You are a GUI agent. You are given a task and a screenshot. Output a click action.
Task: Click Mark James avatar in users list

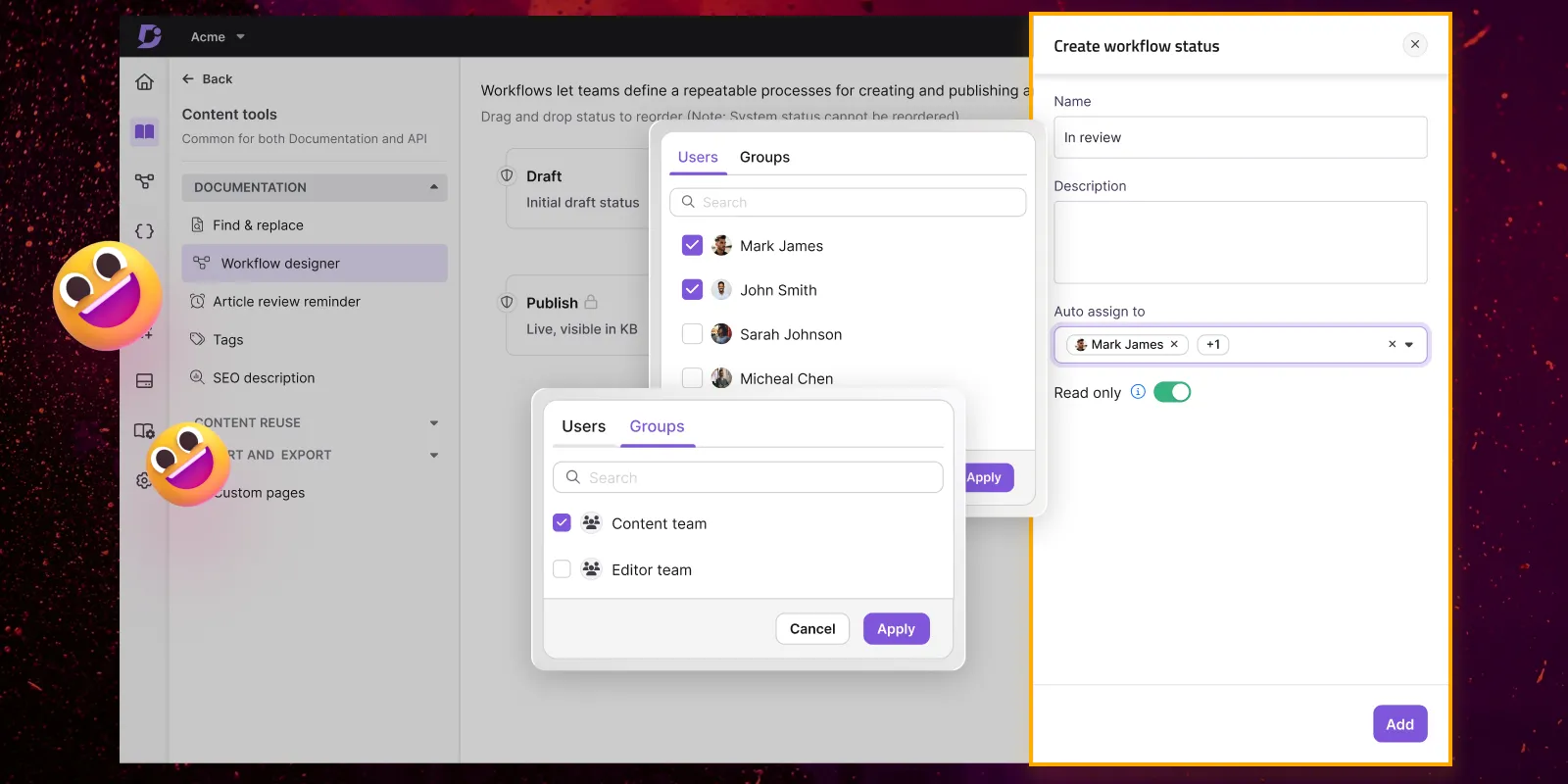coord(721,245)
